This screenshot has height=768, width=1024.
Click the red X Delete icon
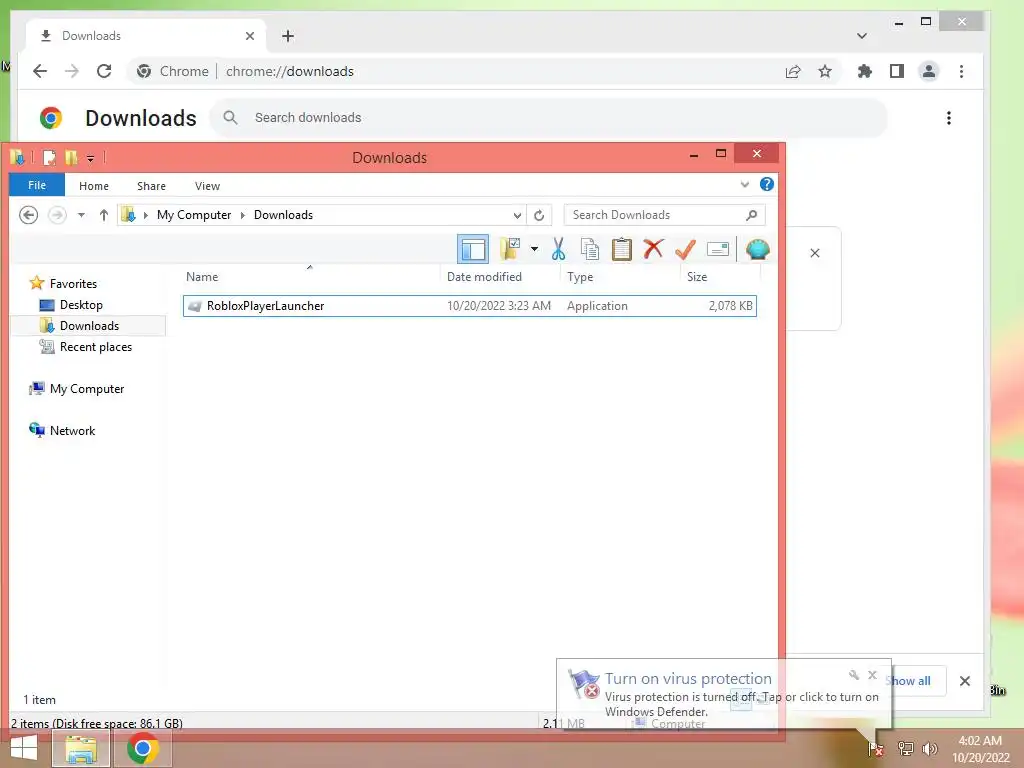click(653, 249)
